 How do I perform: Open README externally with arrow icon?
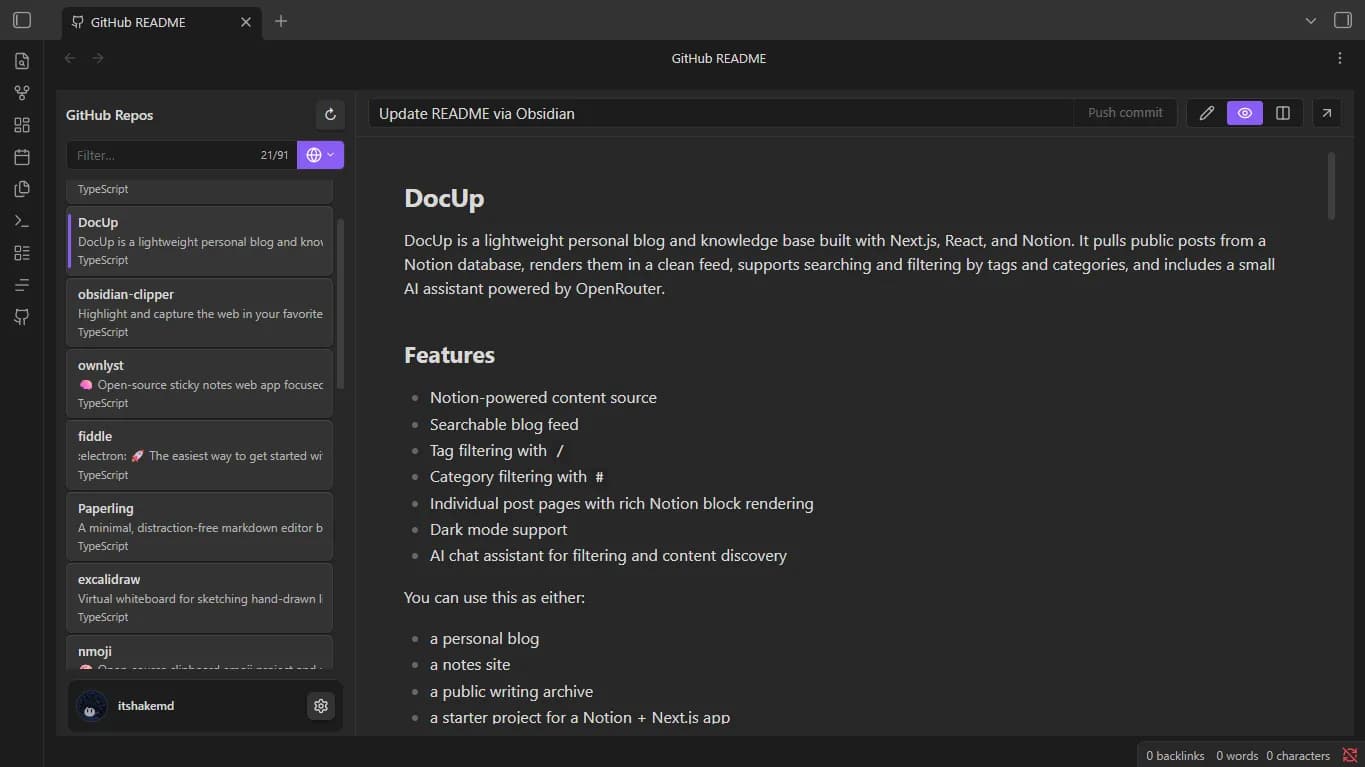[1326, 113]
